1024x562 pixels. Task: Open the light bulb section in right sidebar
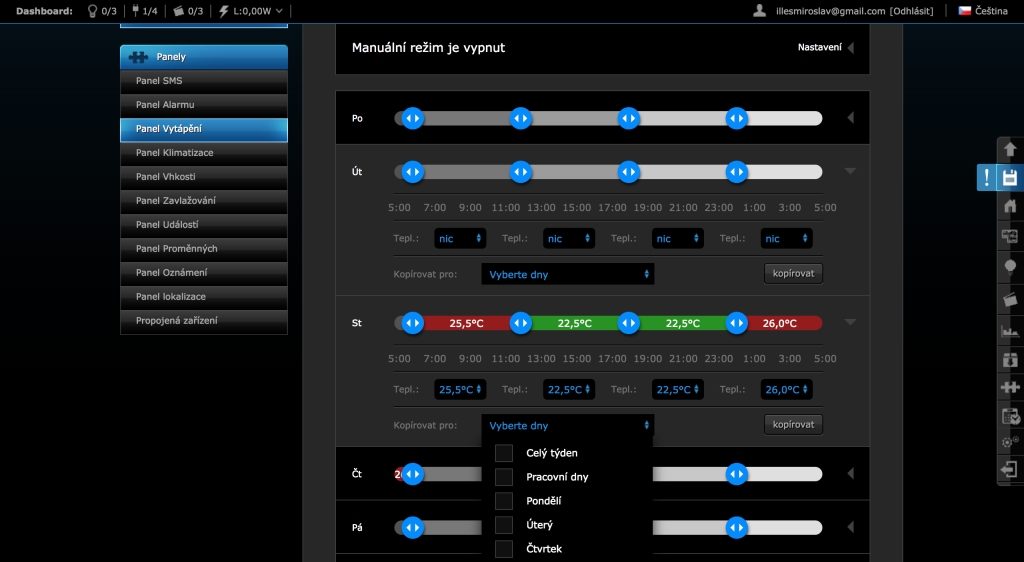coord(1010,267)
